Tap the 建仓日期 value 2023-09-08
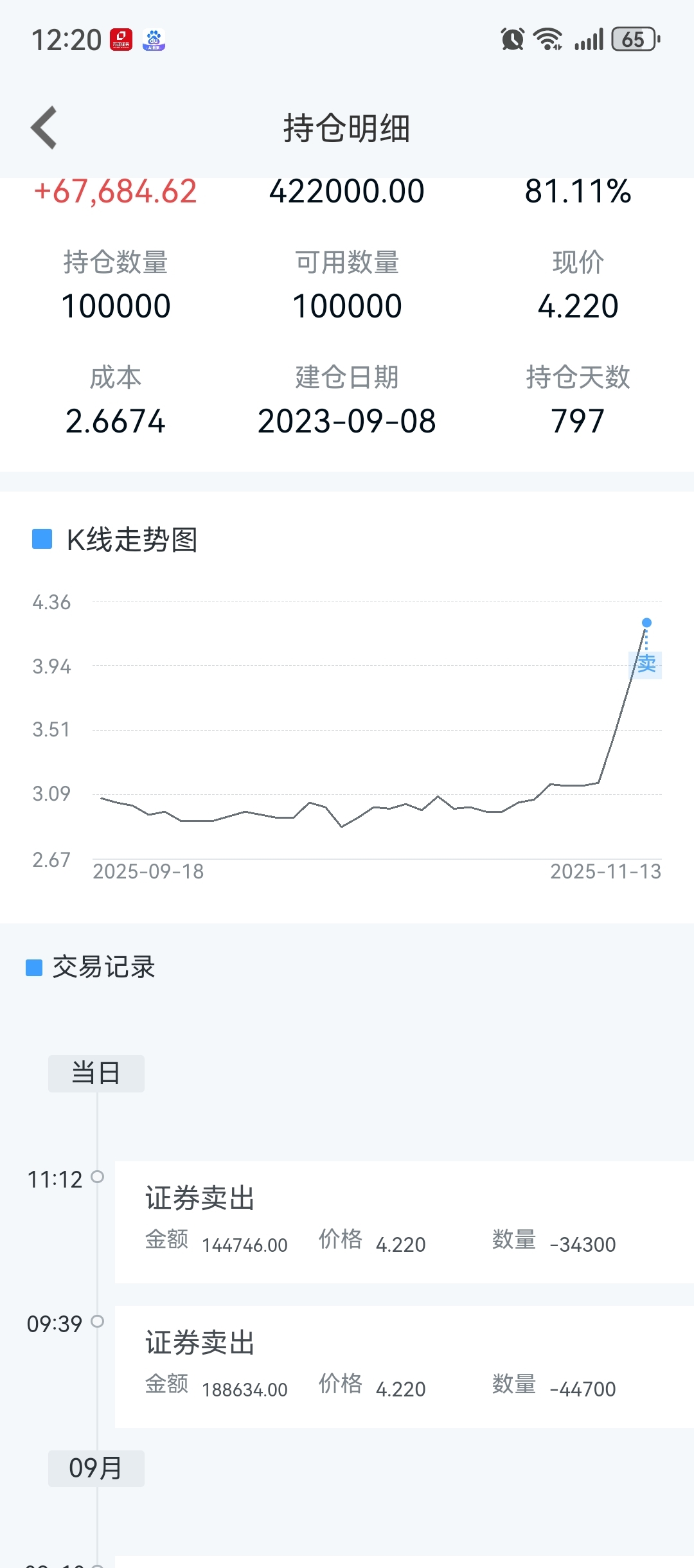The width and height of the screenshot is (694, 1568). tap(347, 422)
